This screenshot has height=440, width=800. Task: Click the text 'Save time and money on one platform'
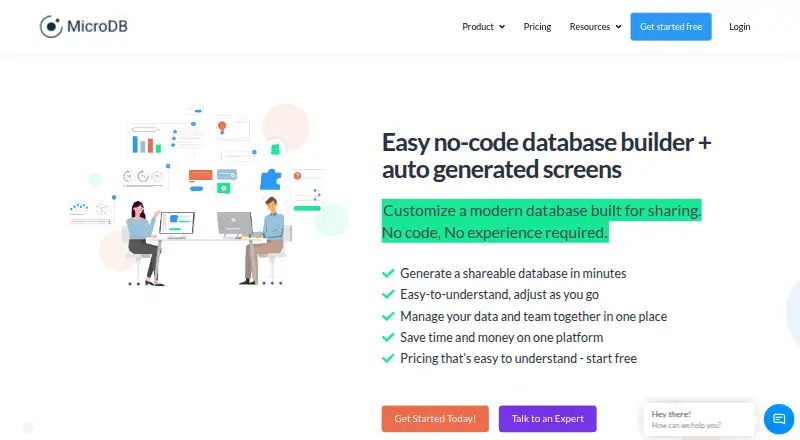(502, 337)
